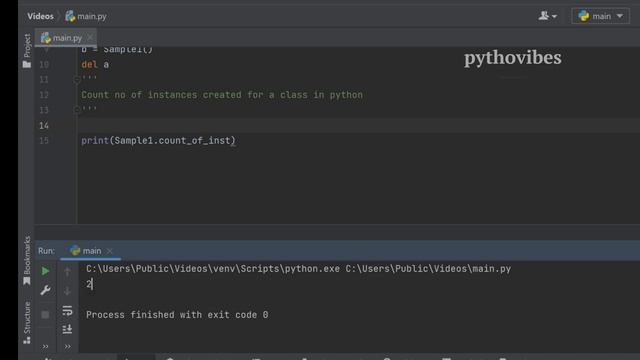Click the main.py path in console output
The height and width of the screenshot is (360, 640).
tap(428, 269)
